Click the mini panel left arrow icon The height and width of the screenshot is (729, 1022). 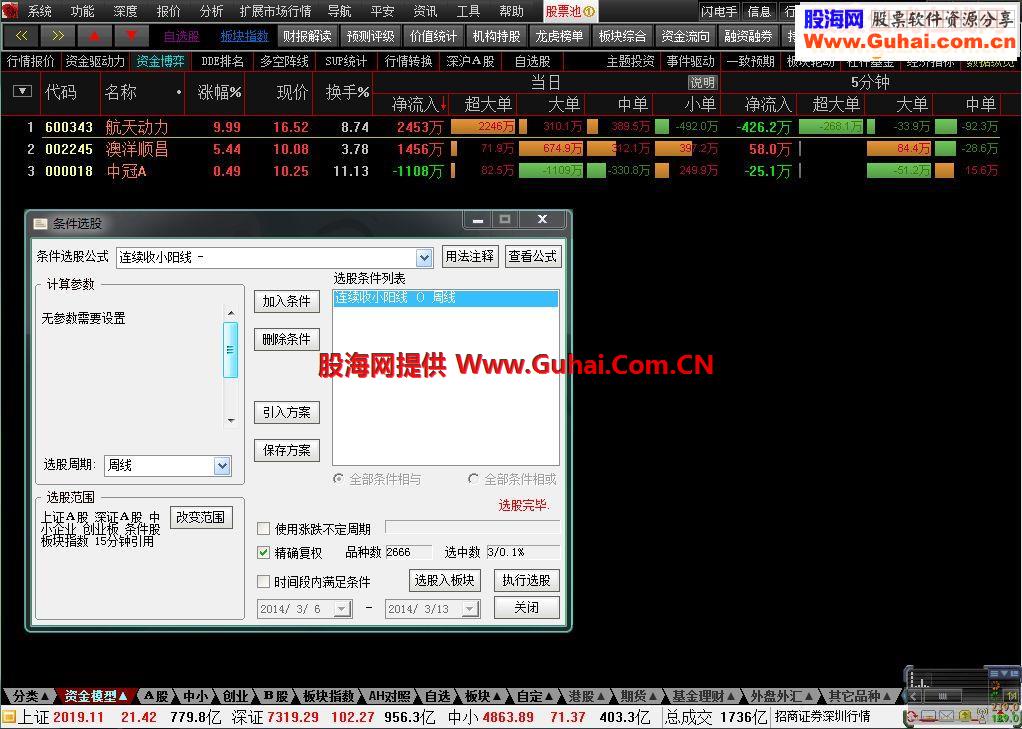[x=913, y=696]
